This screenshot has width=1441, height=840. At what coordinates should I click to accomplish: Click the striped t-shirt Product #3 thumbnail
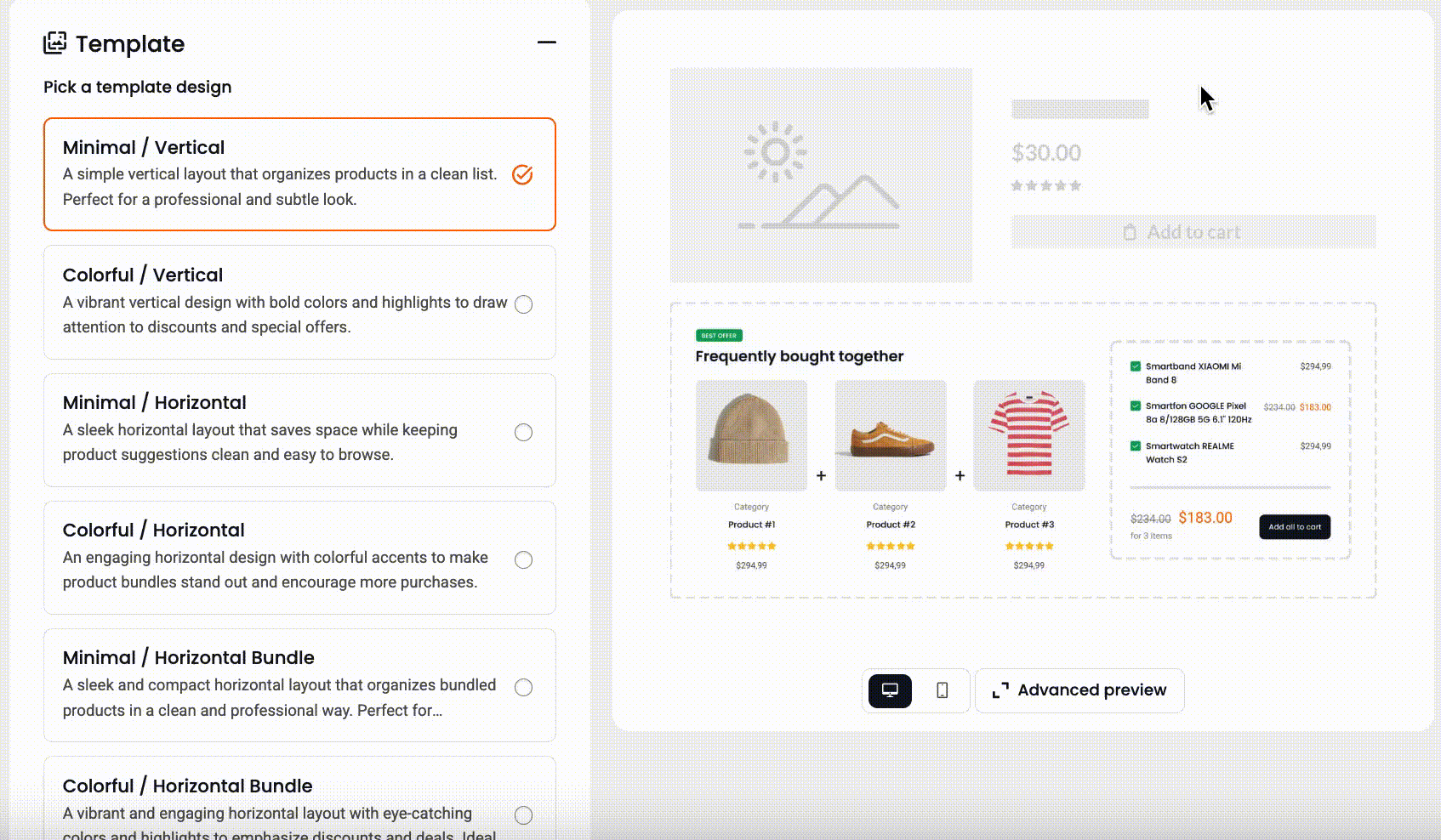tap(1029, 435)
